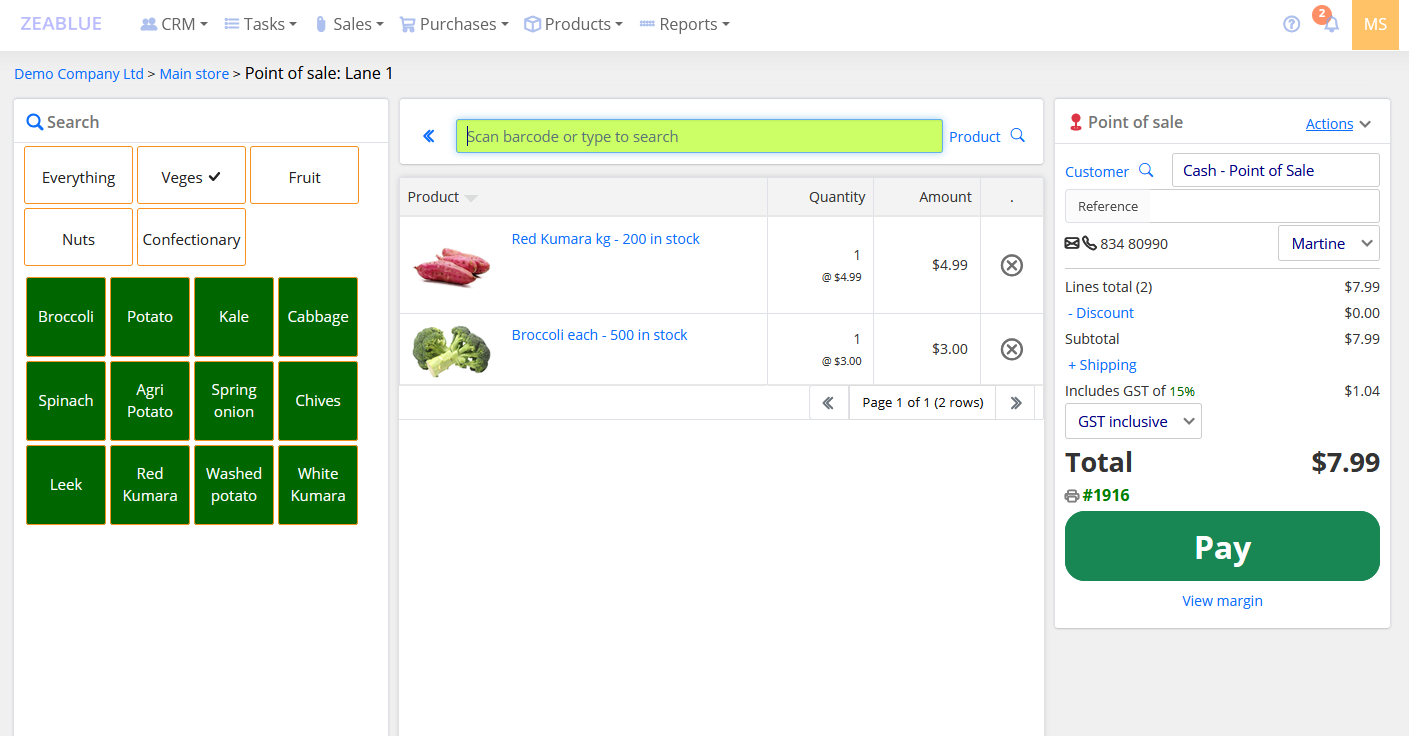Open Red Kumara kg product link
Screen dimensions: 1409x736
pos(605,239)
